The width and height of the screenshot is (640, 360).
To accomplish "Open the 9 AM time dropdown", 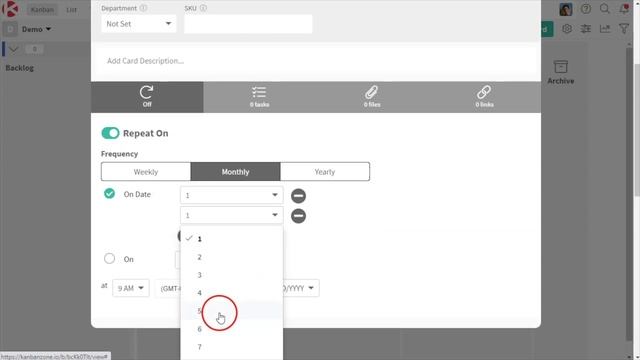I will point(131,288).
